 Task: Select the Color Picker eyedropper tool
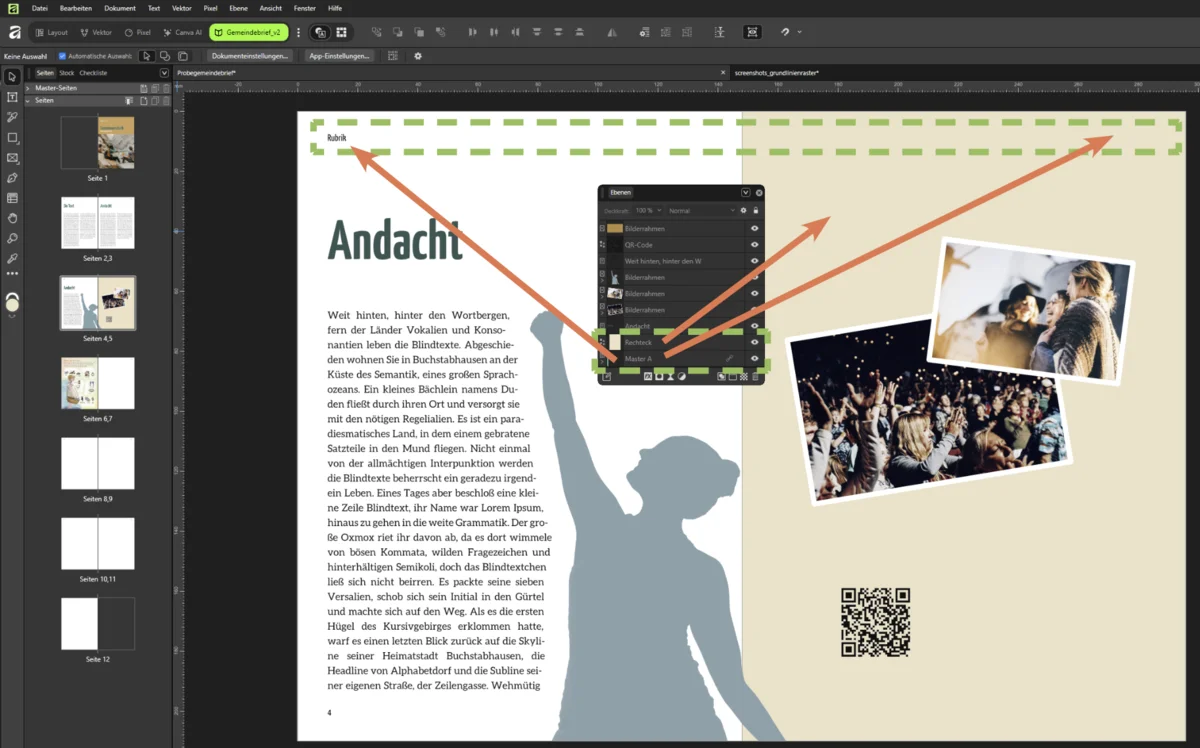[12, 258]
